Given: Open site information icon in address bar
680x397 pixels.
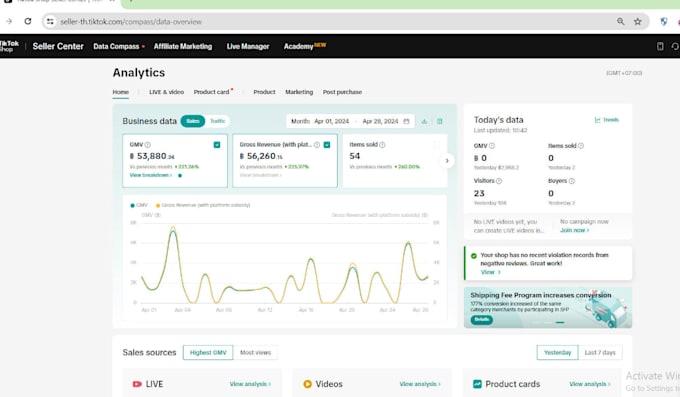Looking at the screenshot, I should (x=50, y=21).
